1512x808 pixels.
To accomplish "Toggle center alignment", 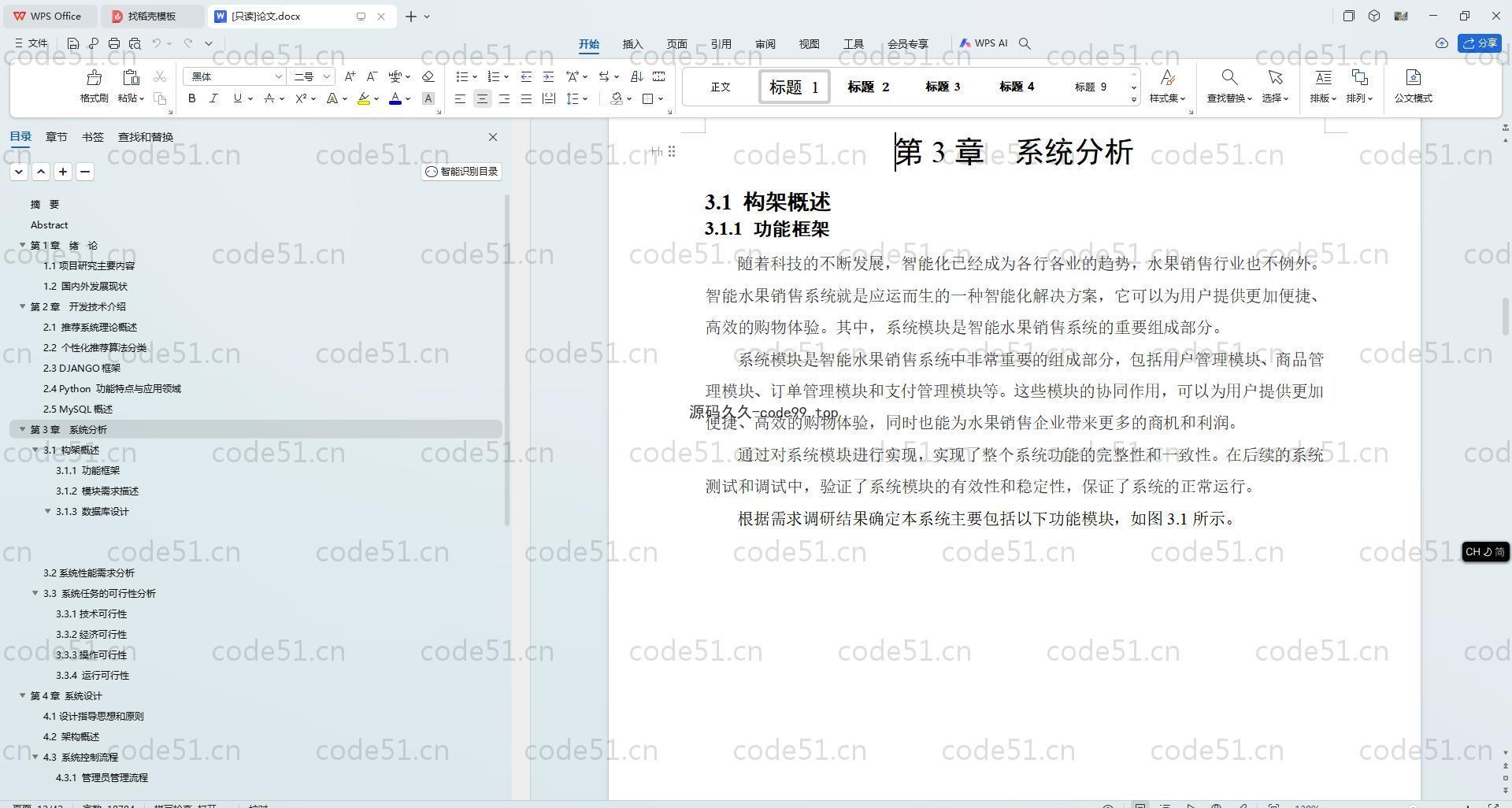I will (x=482, y=98).
